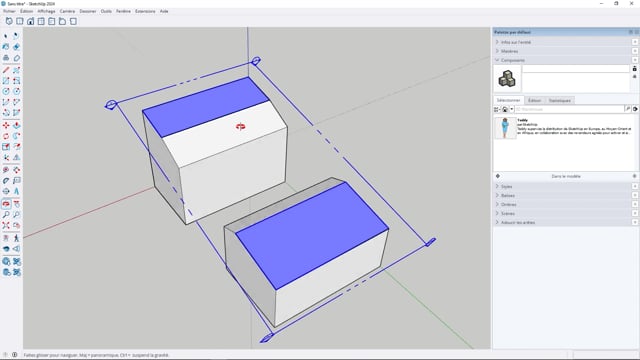The width and height of the screenshot is (640, 360).
Task: Switch to the Sélectionner tab
Action: [508, 100]
